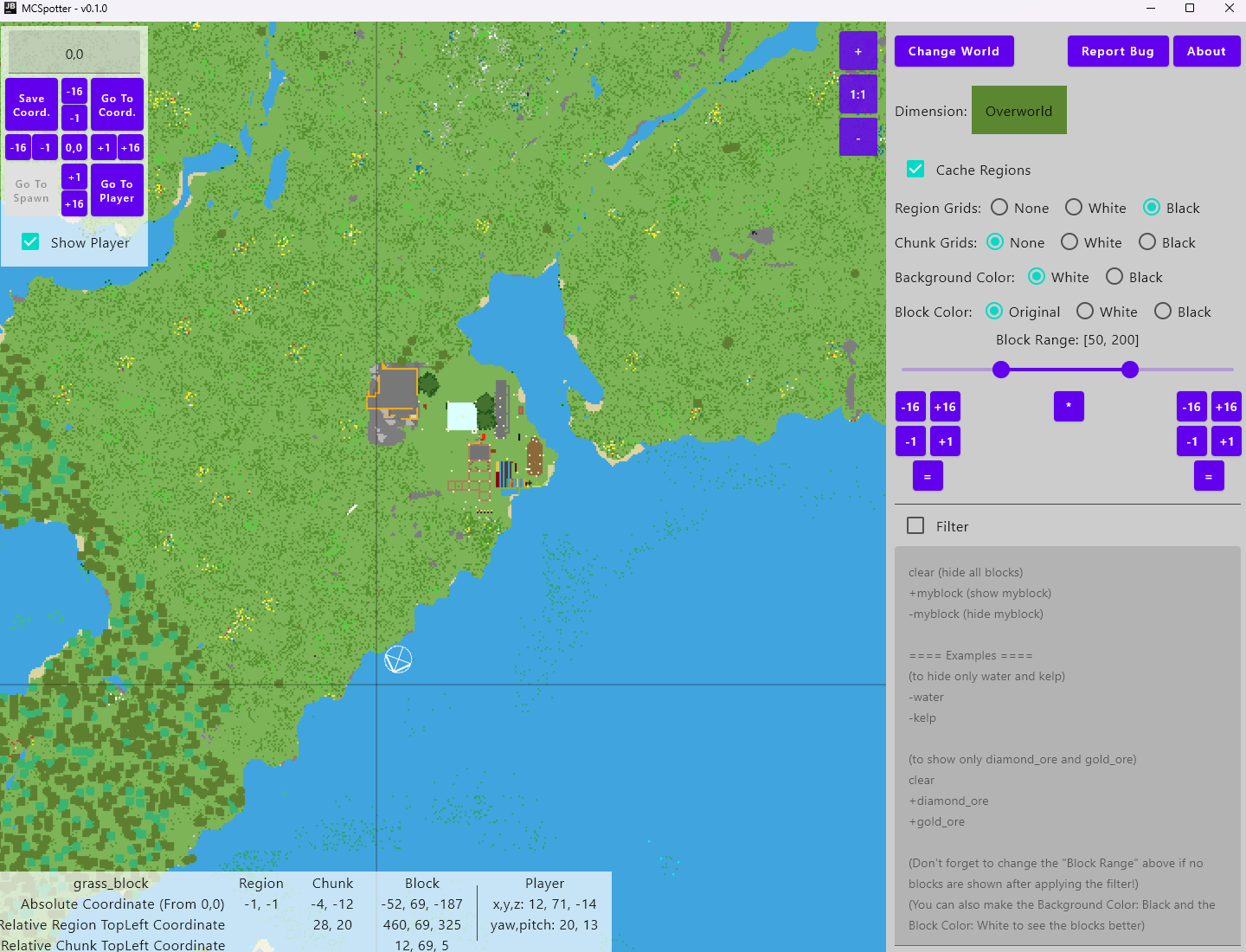The width and height of the screenshot is (1246, 952).
Task: Open the Overworld dimension selector
Action: (1019, 110)
